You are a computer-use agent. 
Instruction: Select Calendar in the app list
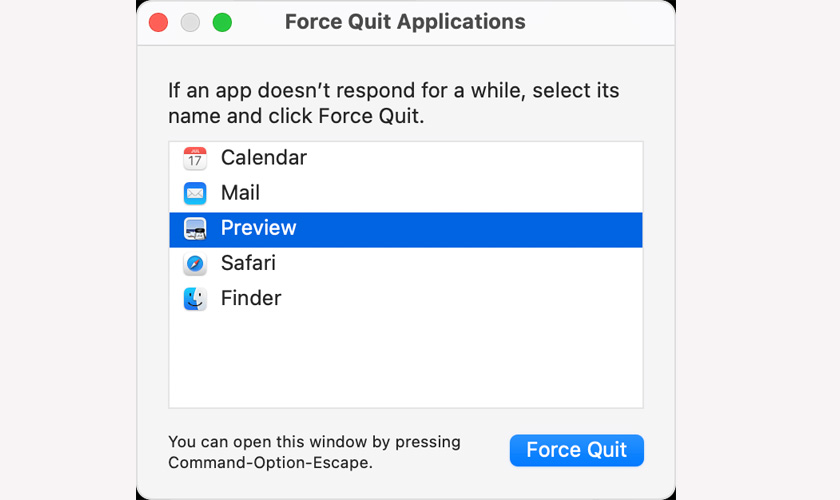pos(406,159)
